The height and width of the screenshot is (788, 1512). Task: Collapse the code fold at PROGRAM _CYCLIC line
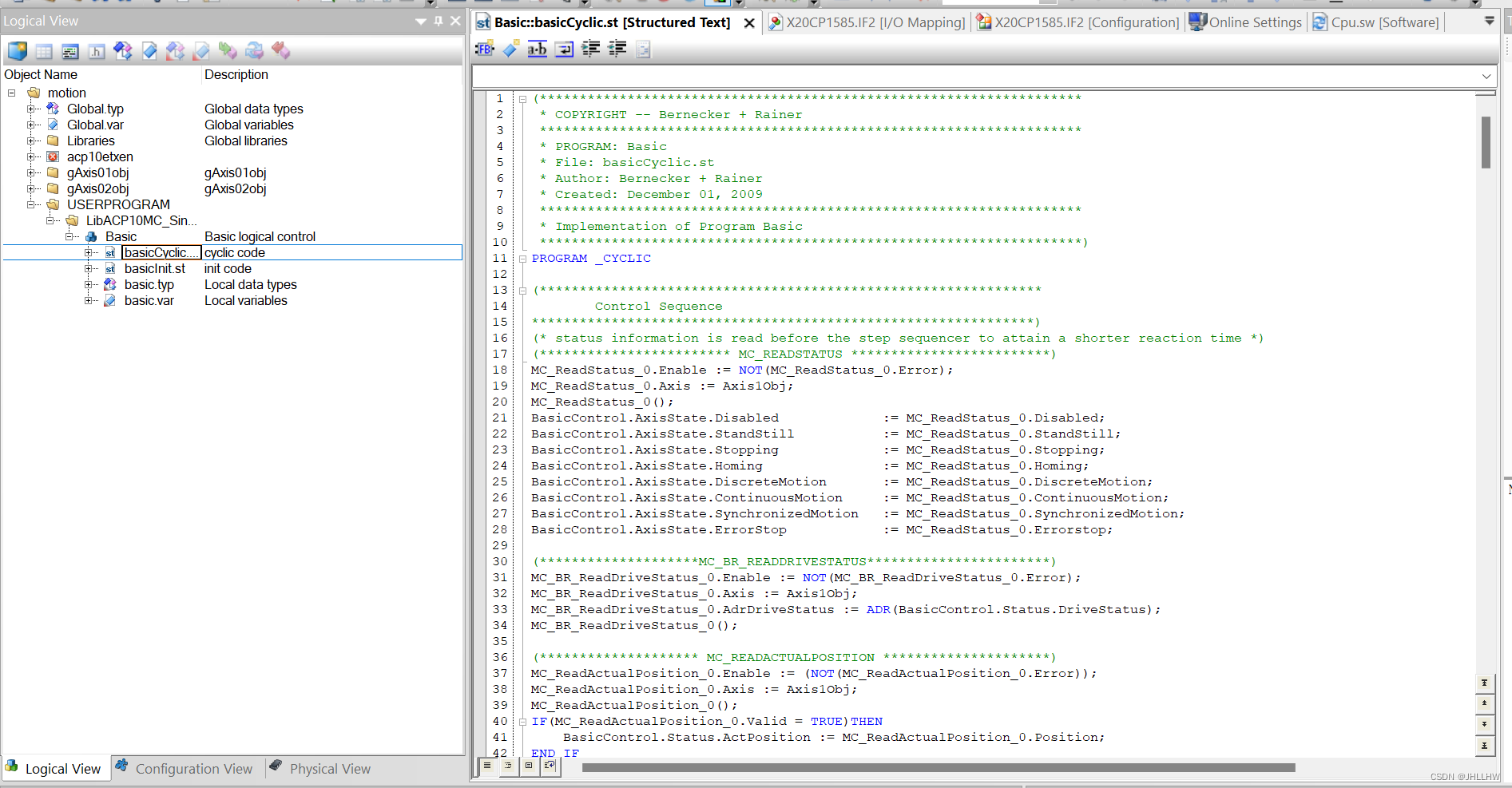pyautogui.click(x=522, y=259)
